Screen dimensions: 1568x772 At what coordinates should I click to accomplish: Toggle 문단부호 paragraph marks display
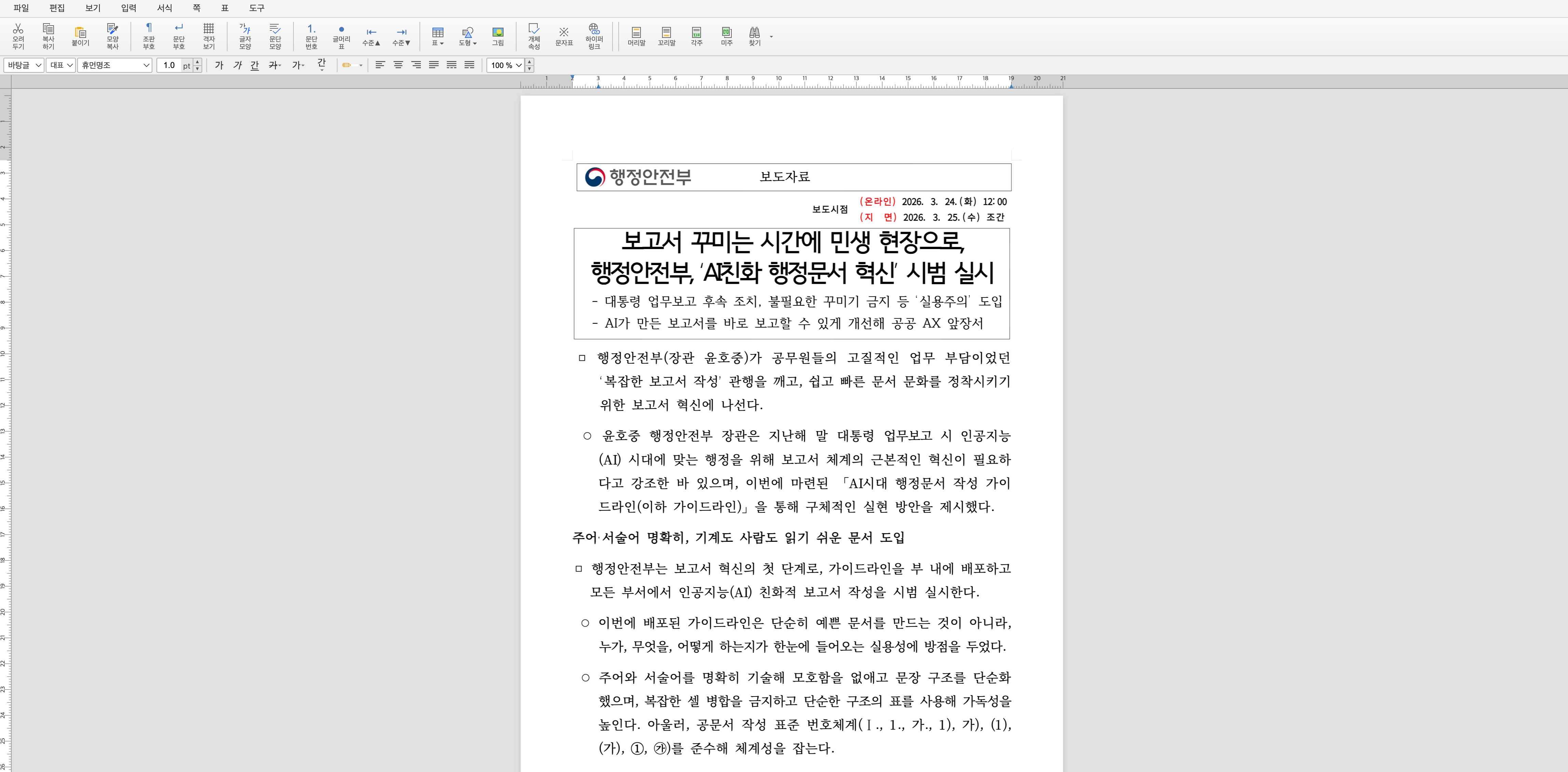point(178,36)
